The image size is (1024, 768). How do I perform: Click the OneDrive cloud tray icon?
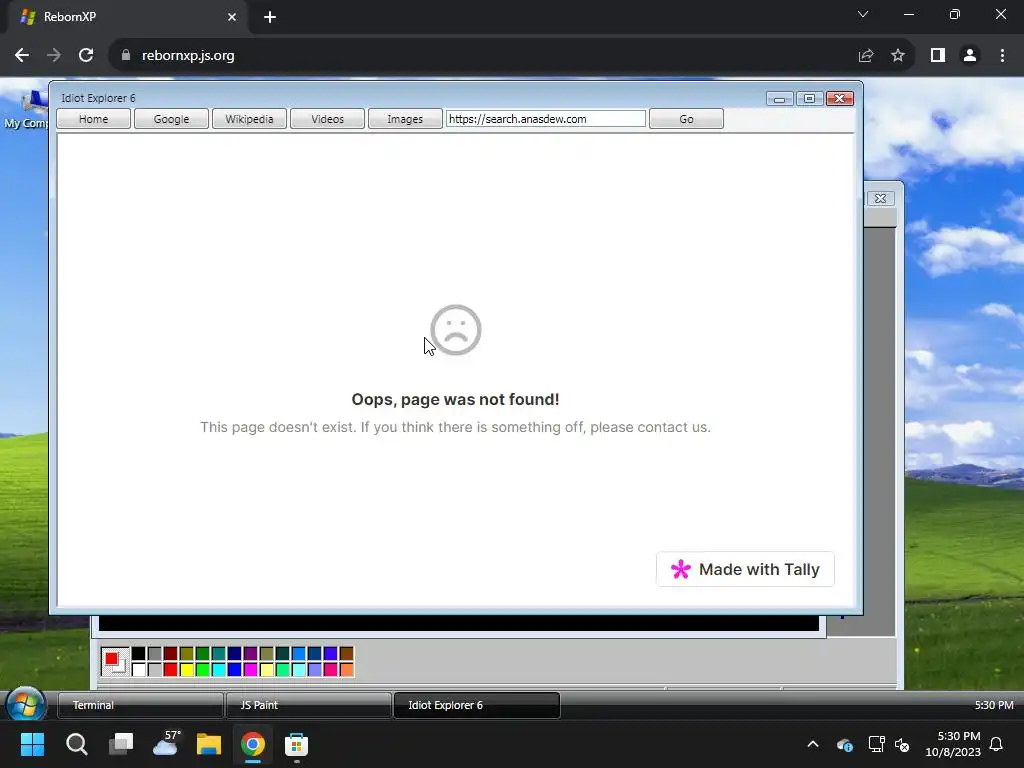pos(844,744)
